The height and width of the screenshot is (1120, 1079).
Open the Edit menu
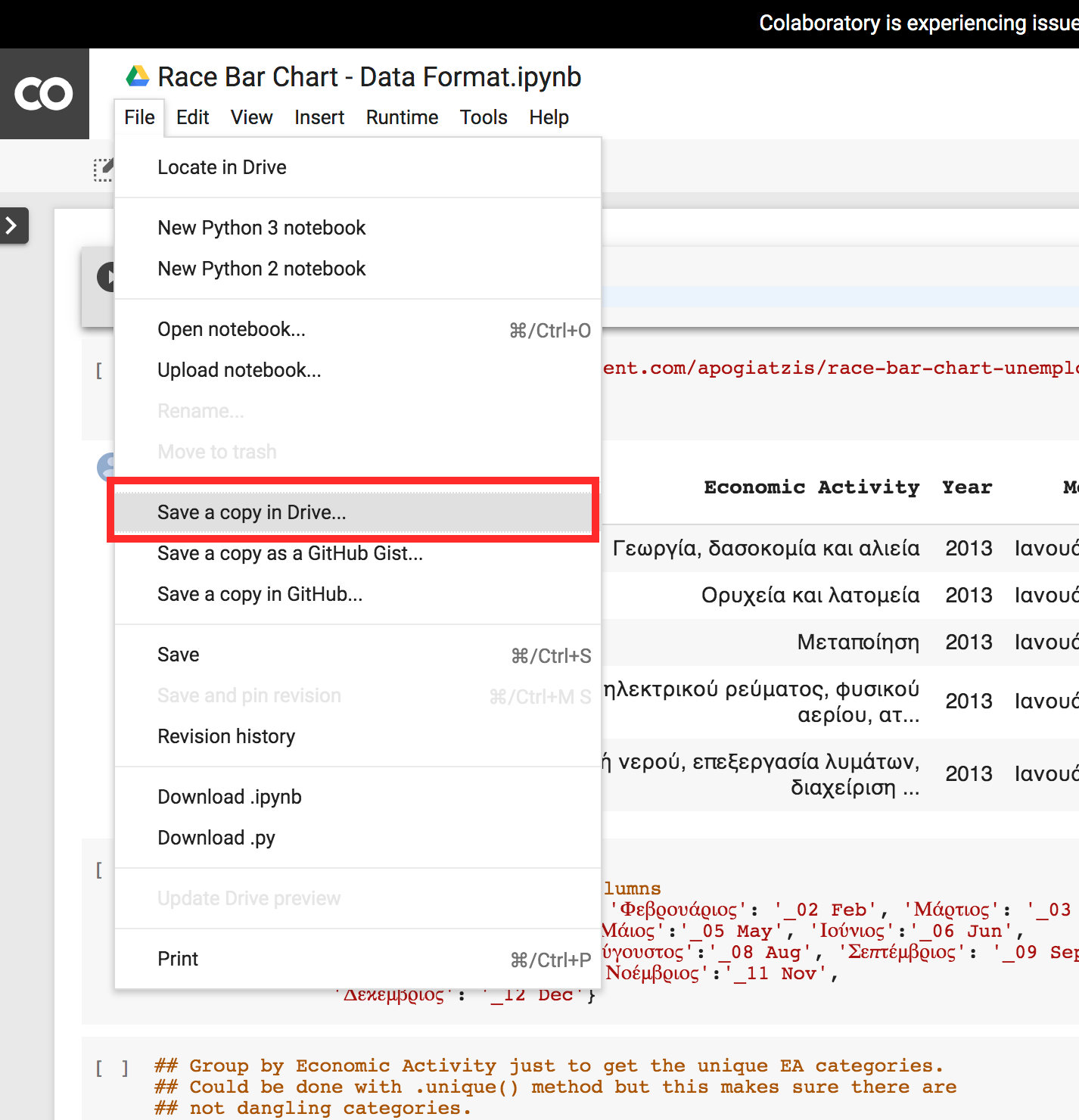pos(192,117)
